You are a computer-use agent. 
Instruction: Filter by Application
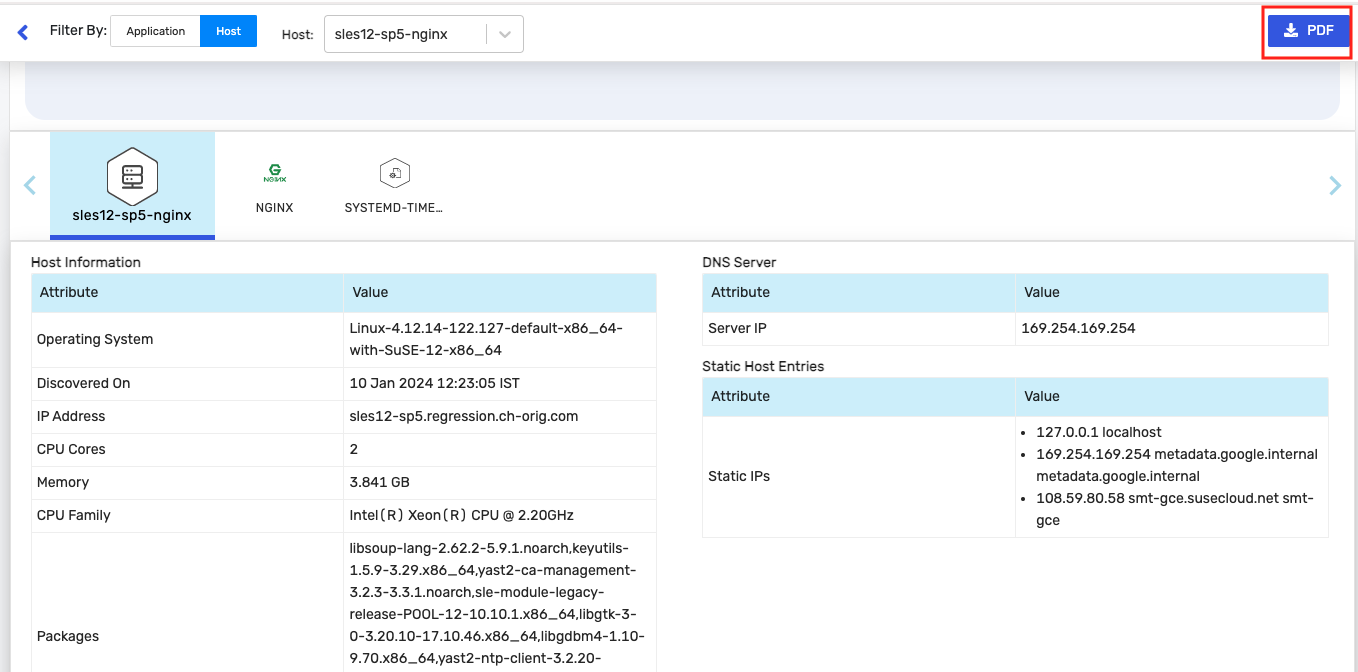[155, 31]
